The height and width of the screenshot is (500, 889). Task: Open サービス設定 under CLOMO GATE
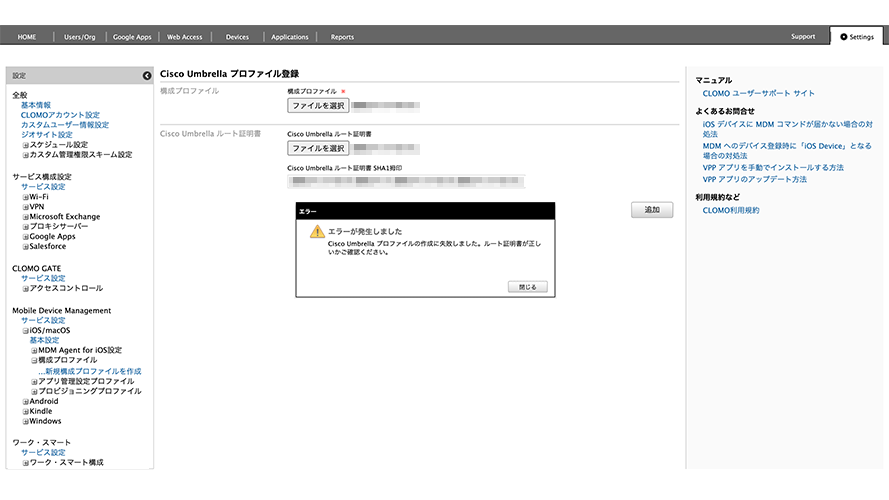[x=43, y=278]
